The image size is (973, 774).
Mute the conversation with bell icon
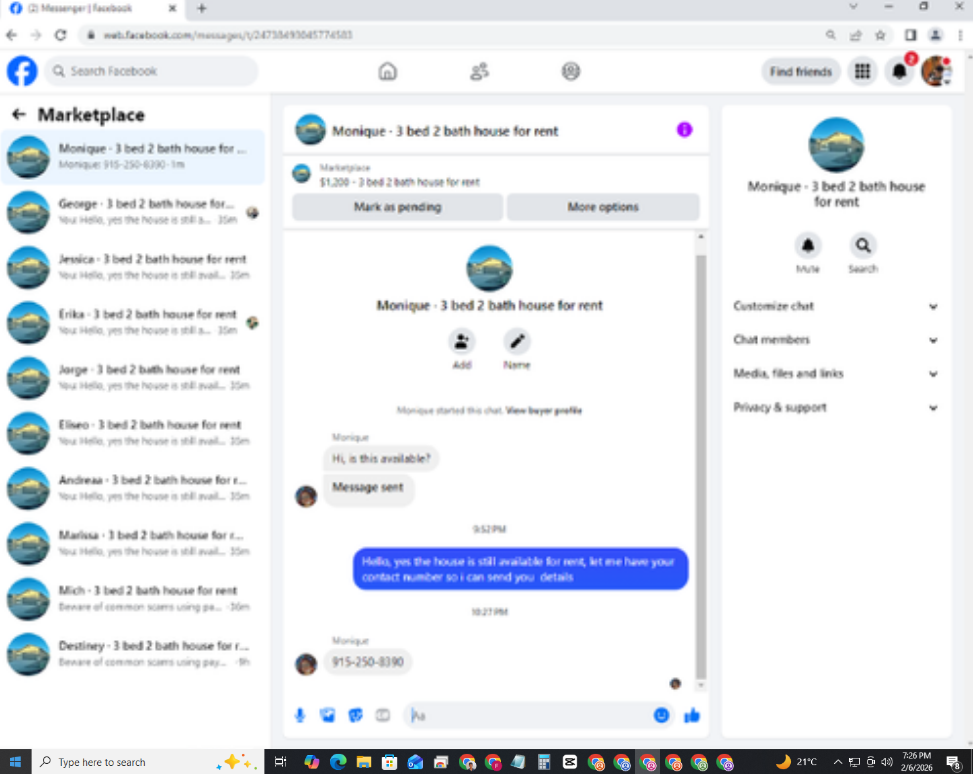tap(807, 246)
